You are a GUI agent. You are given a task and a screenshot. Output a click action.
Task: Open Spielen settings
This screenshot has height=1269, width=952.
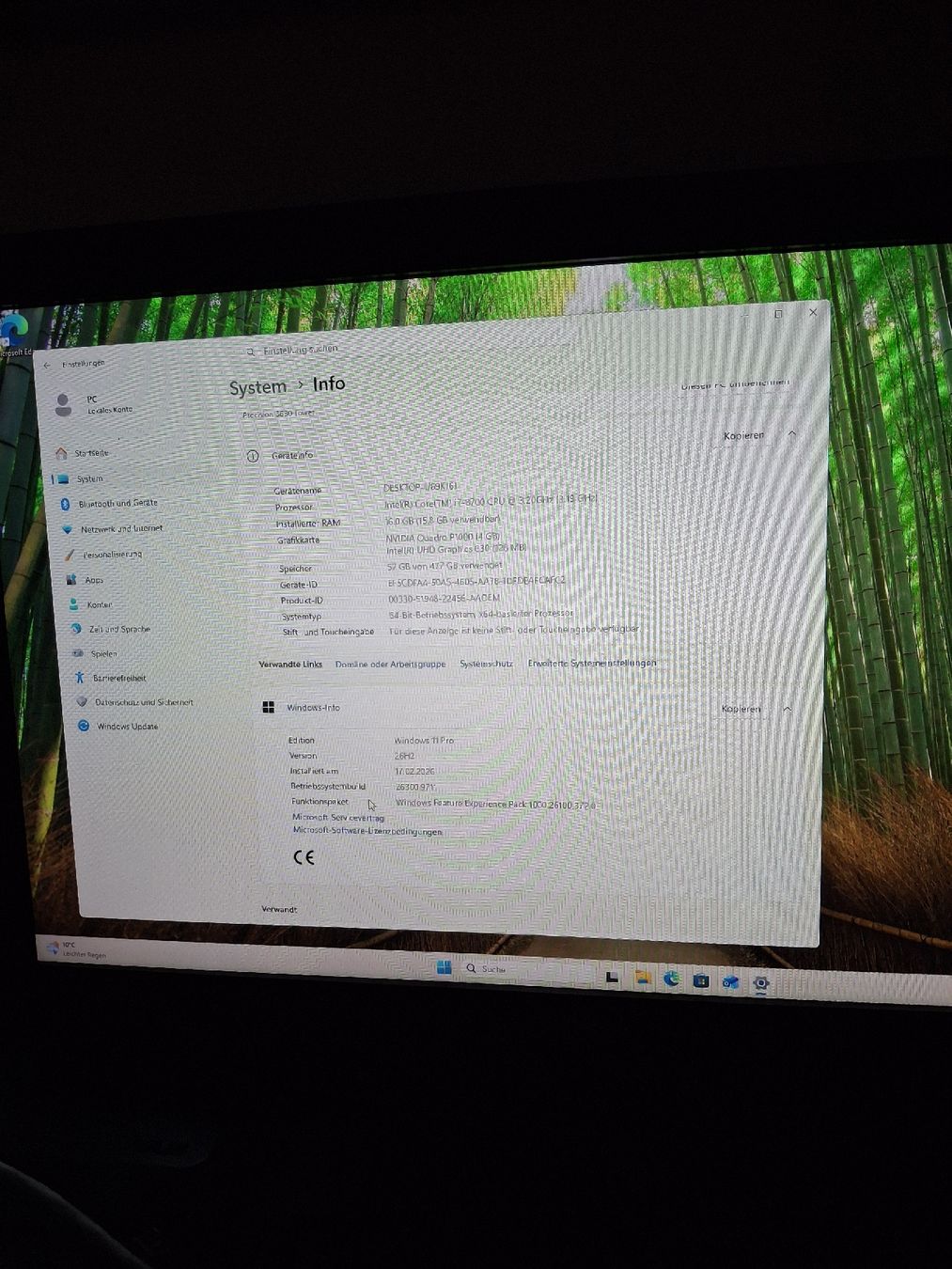103,653
